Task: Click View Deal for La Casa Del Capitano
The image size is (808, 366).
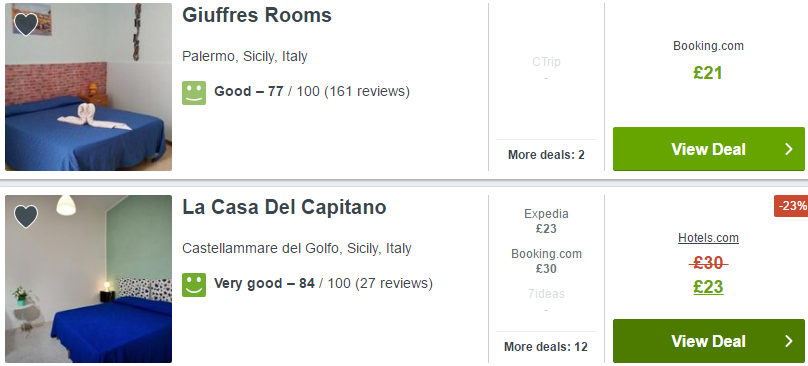Action: [709, 341]
